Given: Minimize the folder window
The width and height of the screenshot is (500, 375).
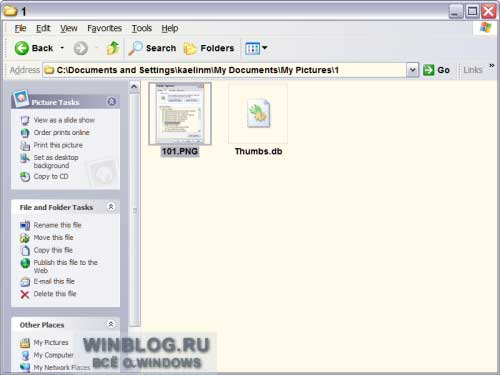Looking at the screenshot, I should click(x=455, y=12).
